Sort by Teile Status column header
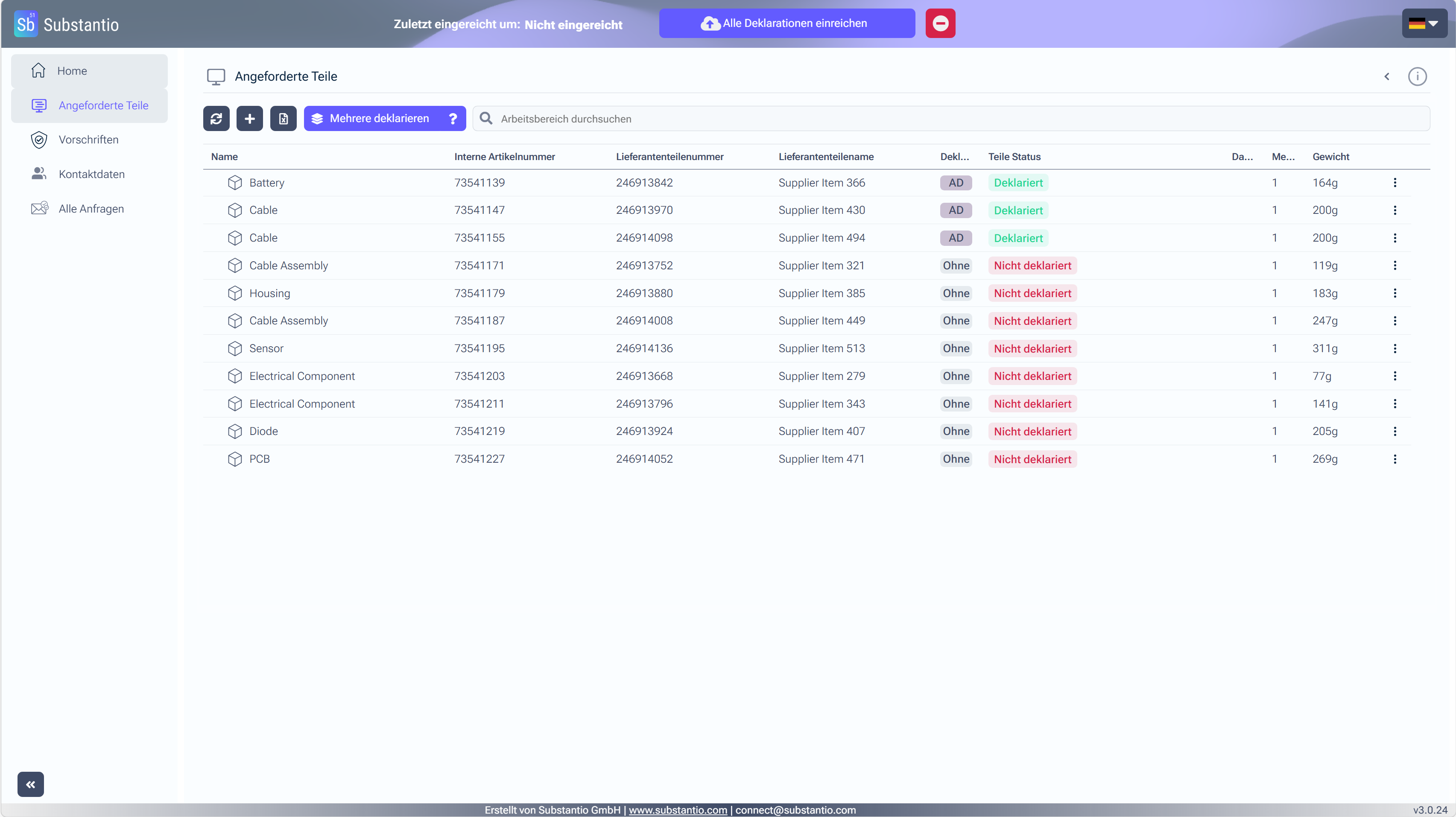 [1014, 157]
